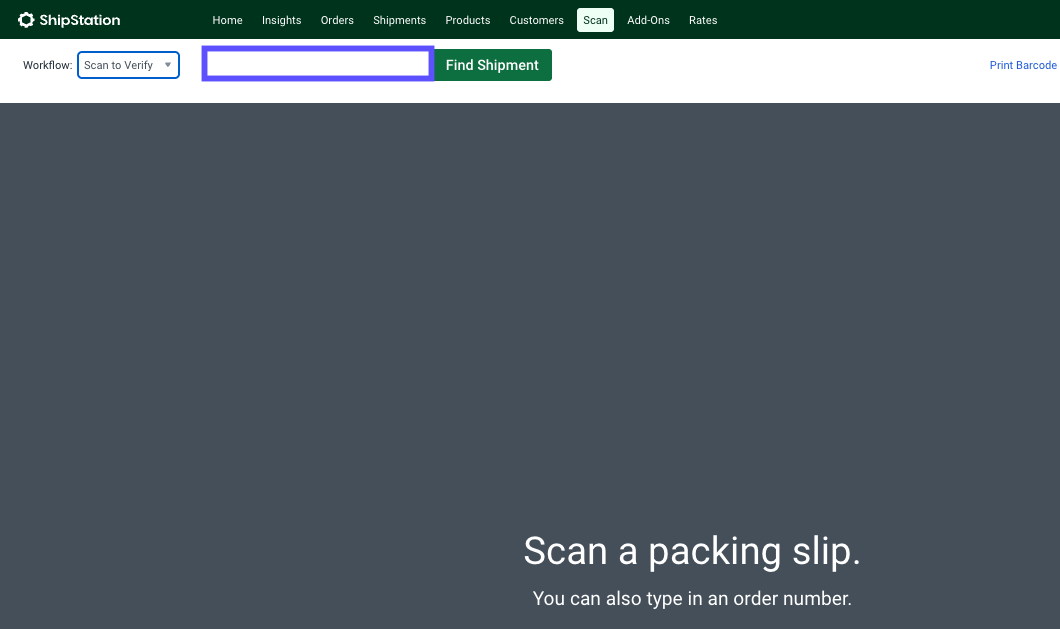Select the active Scan tab
1060x629 pixels.
click(595, 20)
